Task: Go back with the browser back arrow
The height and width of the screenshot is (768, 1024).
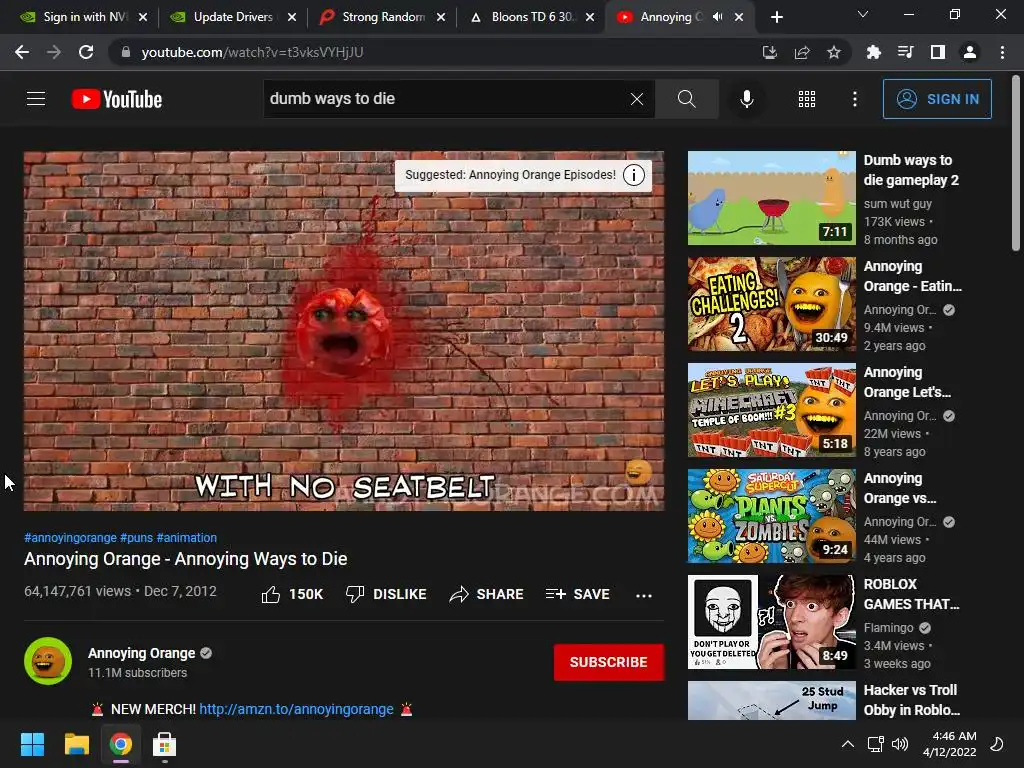Action: pos(22,52)
